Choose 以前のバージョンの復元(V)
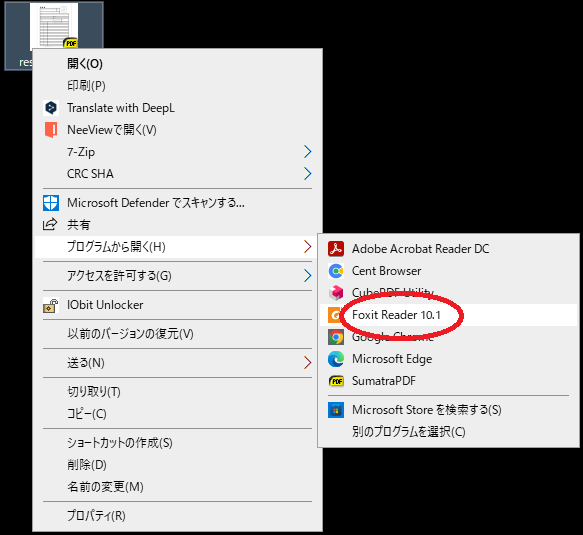583x535 pixels. [x=130, y=333]
